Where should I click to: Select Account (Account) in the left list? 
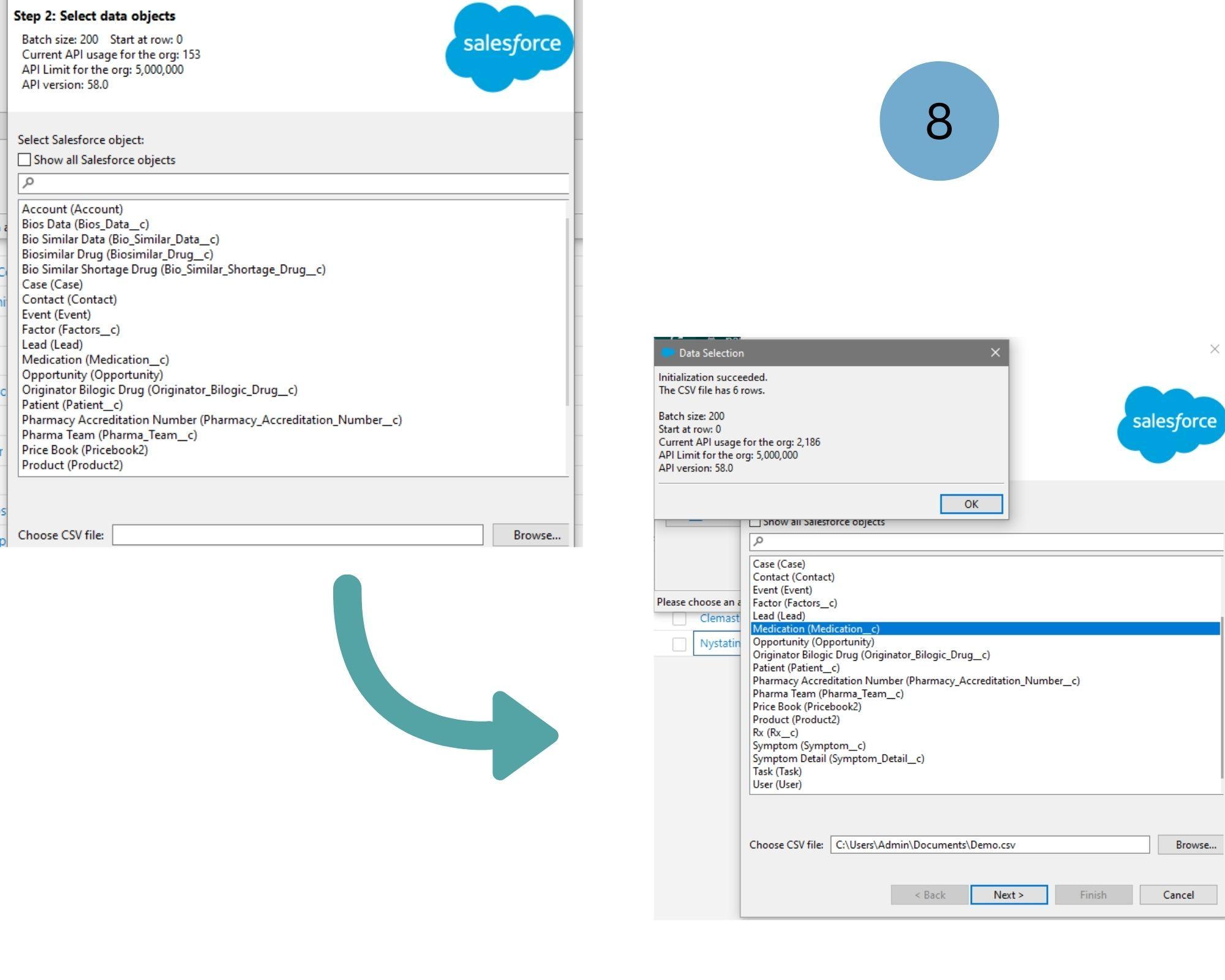point(72,209)
